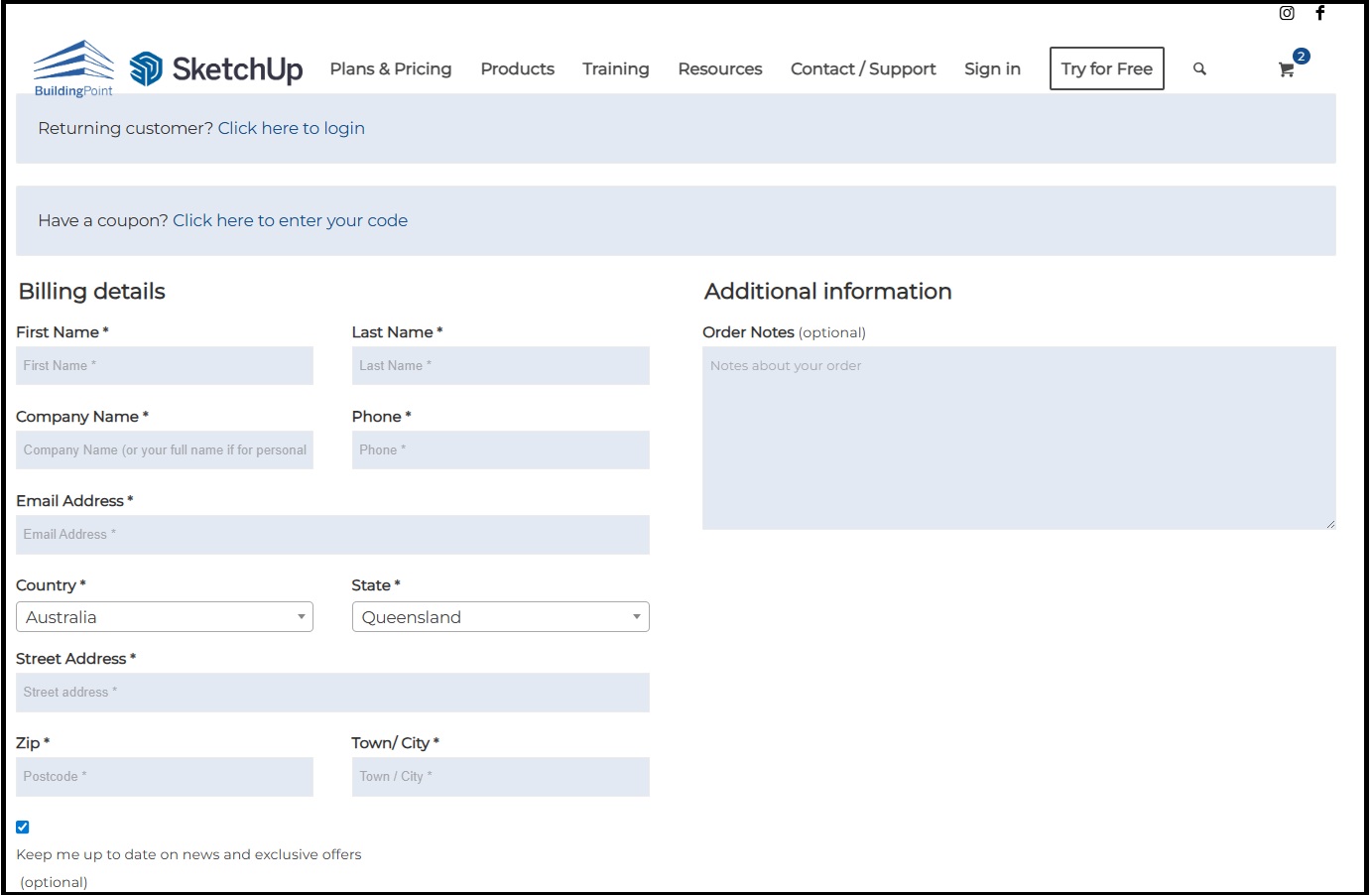
Task: Open the Instagram social icon
Action: coord(1287,13)
